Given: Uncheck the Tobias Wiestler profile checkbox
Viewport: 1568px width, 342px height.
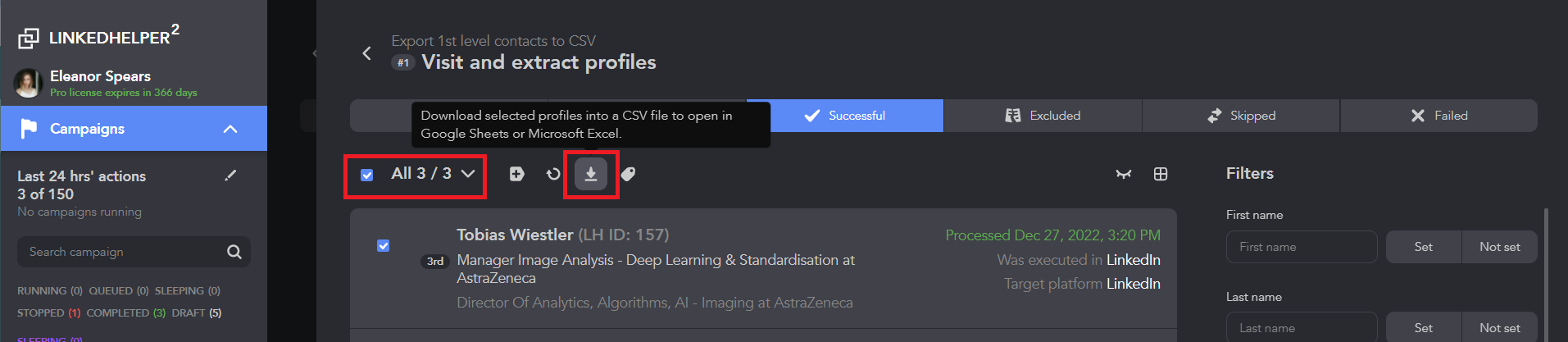Looking at the screenshot, I should tap(383, 246).
